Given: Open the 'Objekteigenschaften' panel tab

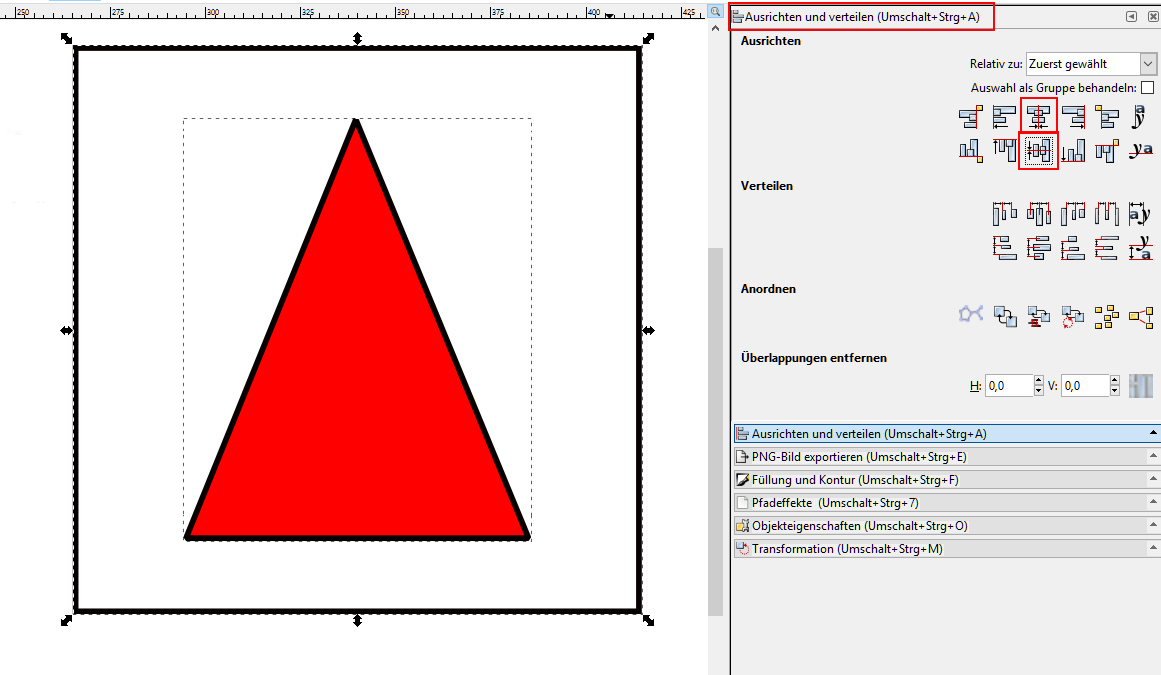Looking at the screenshot, I should point(947,525).
